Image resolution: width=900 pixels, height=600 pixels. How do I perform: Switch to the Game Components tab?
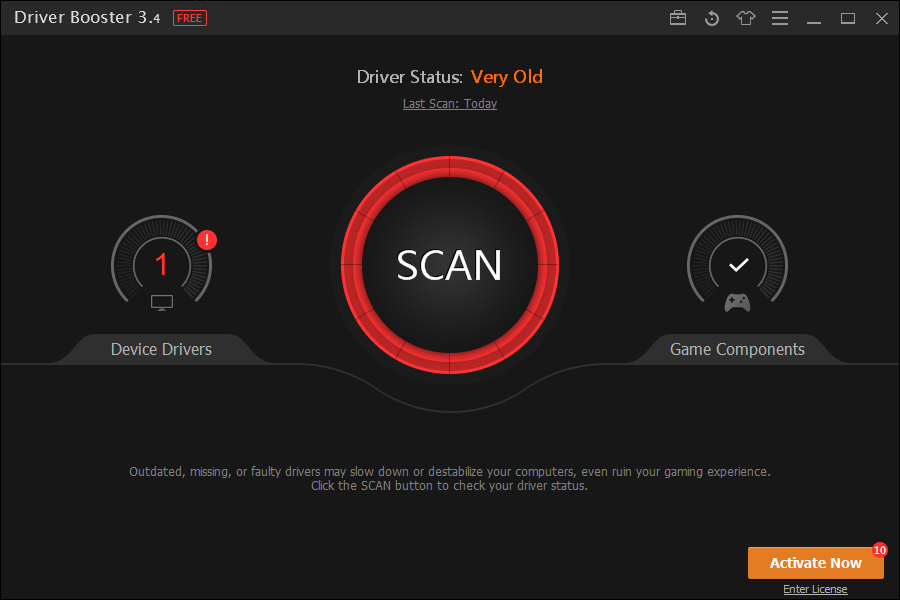pyautogui.click(x=738, y=349)
